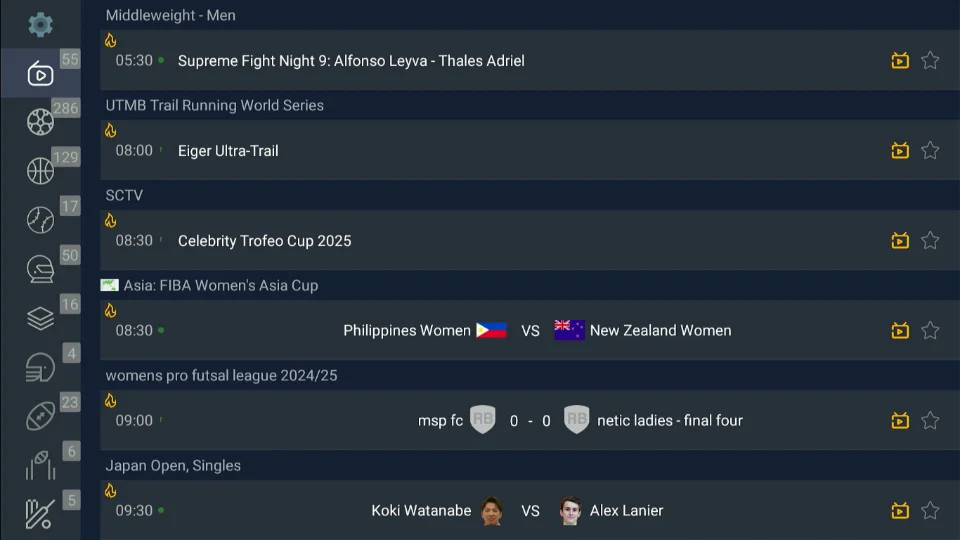Open Supreme Fight Night 9 event title
The height and width of the screenshot is (540, 960).
pyautogui.click(x=351, y=61)
